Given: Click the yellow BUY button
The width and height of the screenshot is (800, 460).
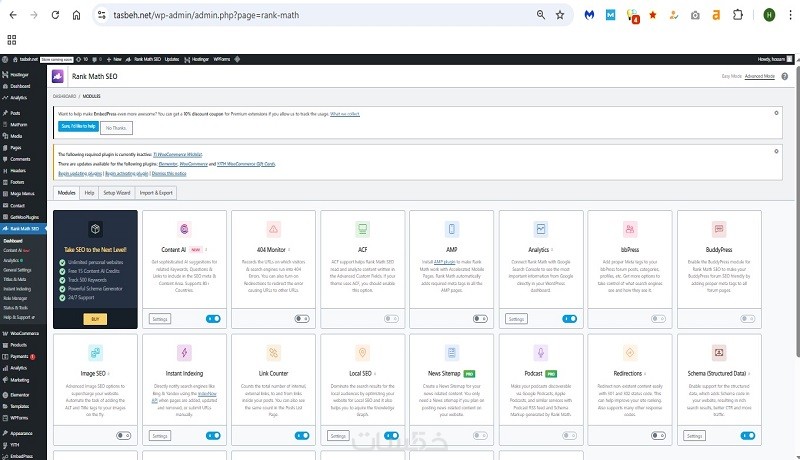Looking at the screenshot, I should tap(95, 319).
